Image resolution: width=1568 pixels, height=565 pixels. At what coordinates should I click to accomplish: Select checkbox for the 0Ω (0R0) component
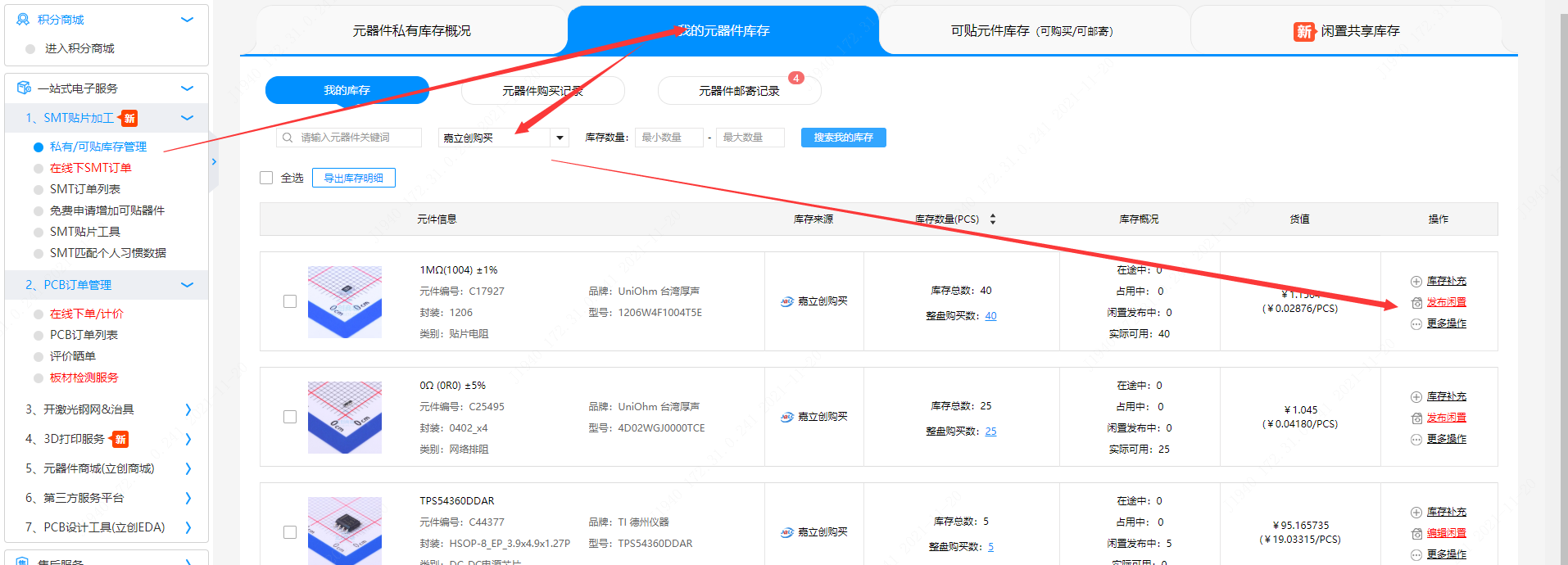pos(290,417)
